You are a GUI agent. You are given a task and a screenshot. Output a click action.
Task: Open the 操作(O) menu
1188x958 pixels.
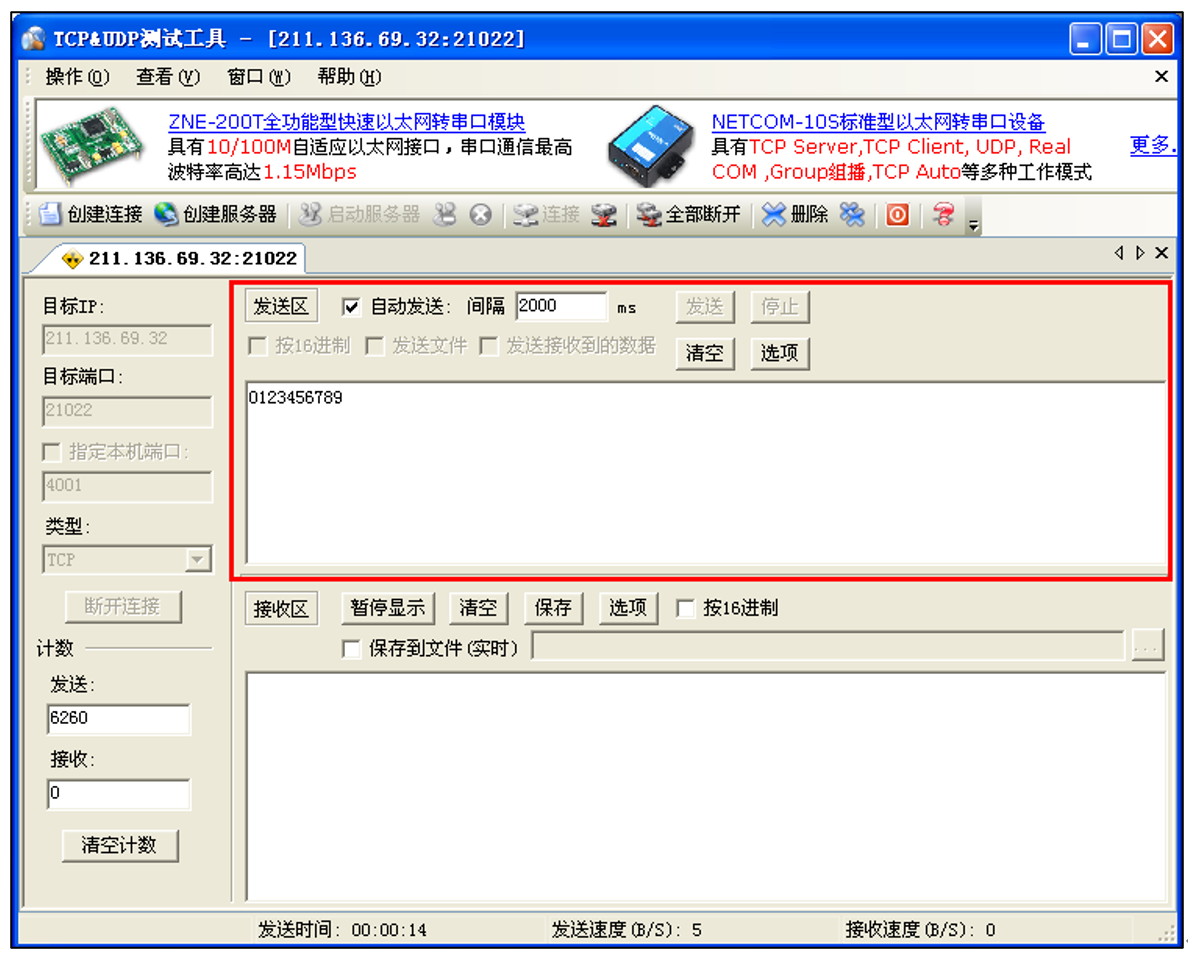(77, 77)
